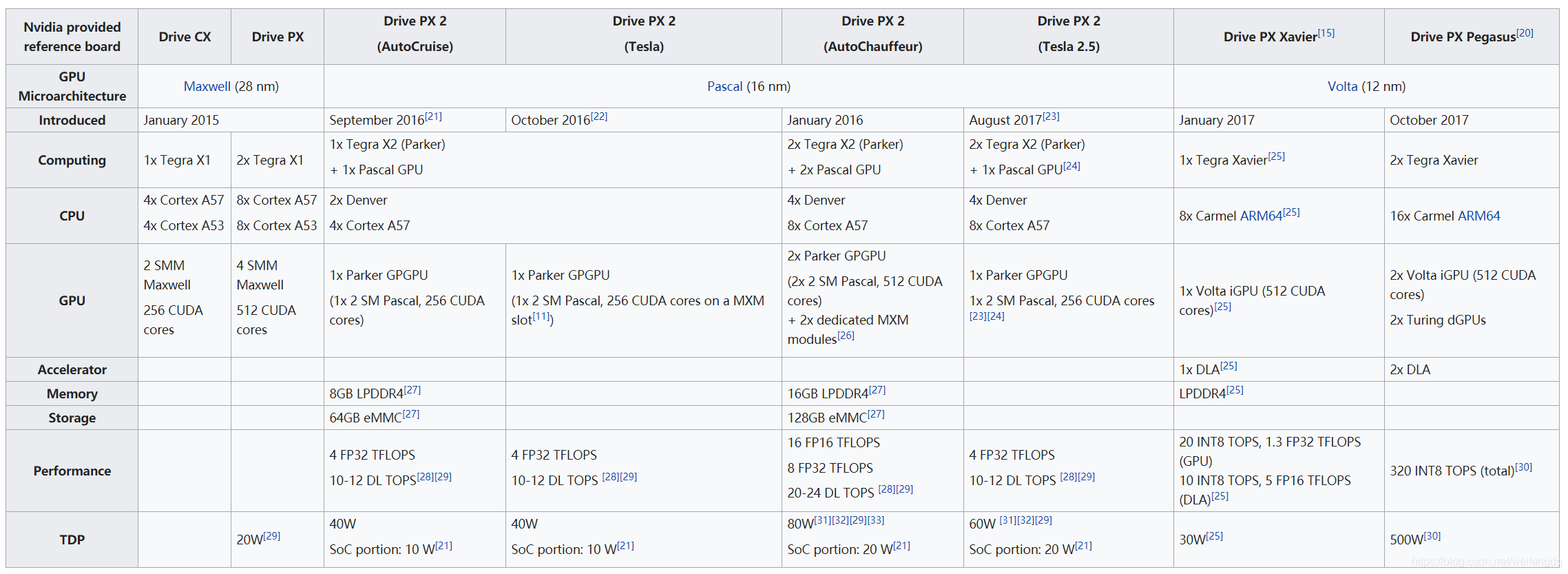Screen dimensions: 1568x574
Task: Select the 'Computing' row header
Action: click(72, 160)
